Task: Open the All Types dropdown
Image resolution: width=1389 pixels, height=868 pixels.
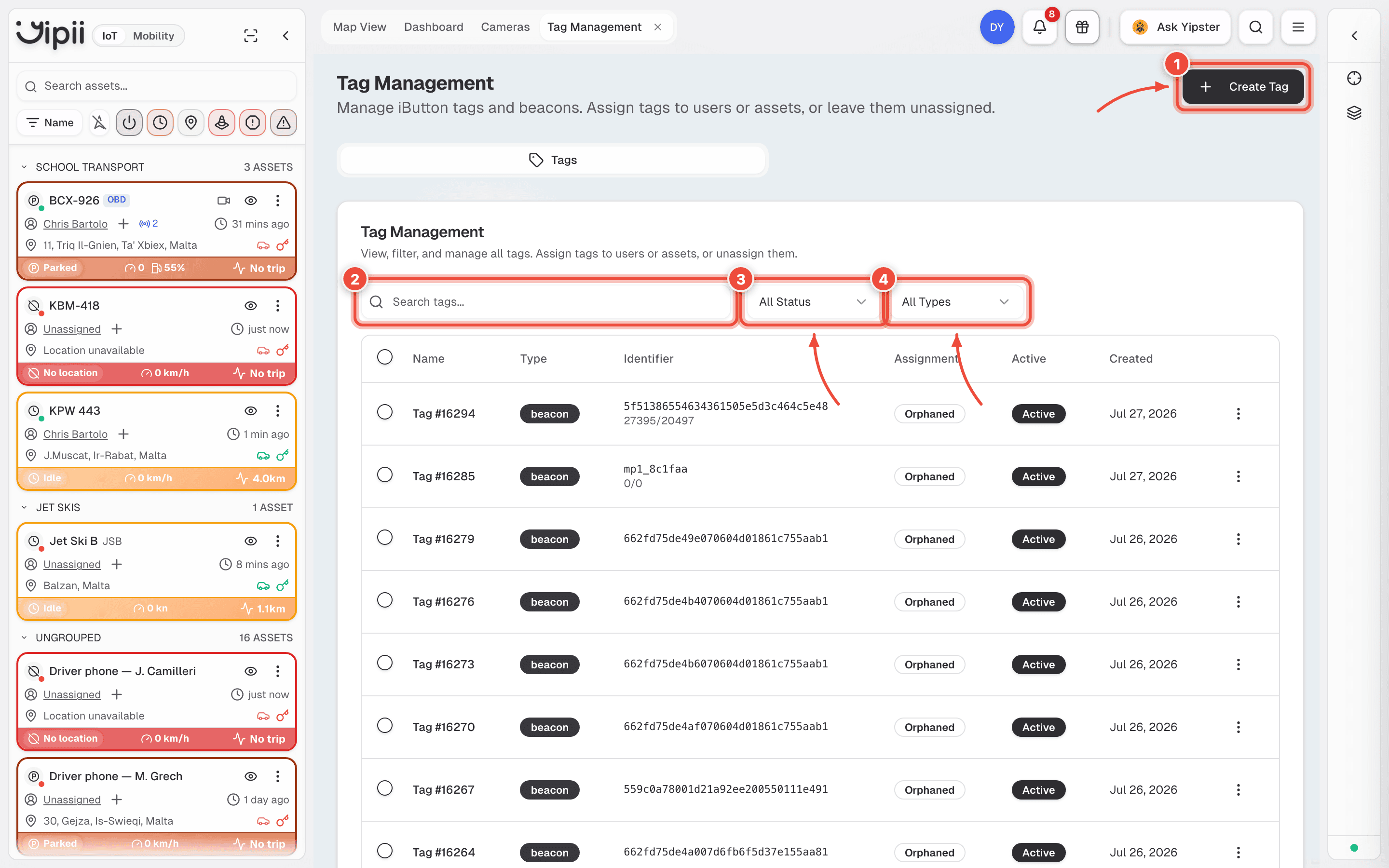Action: pyautogui.click(x=955, y=302)
